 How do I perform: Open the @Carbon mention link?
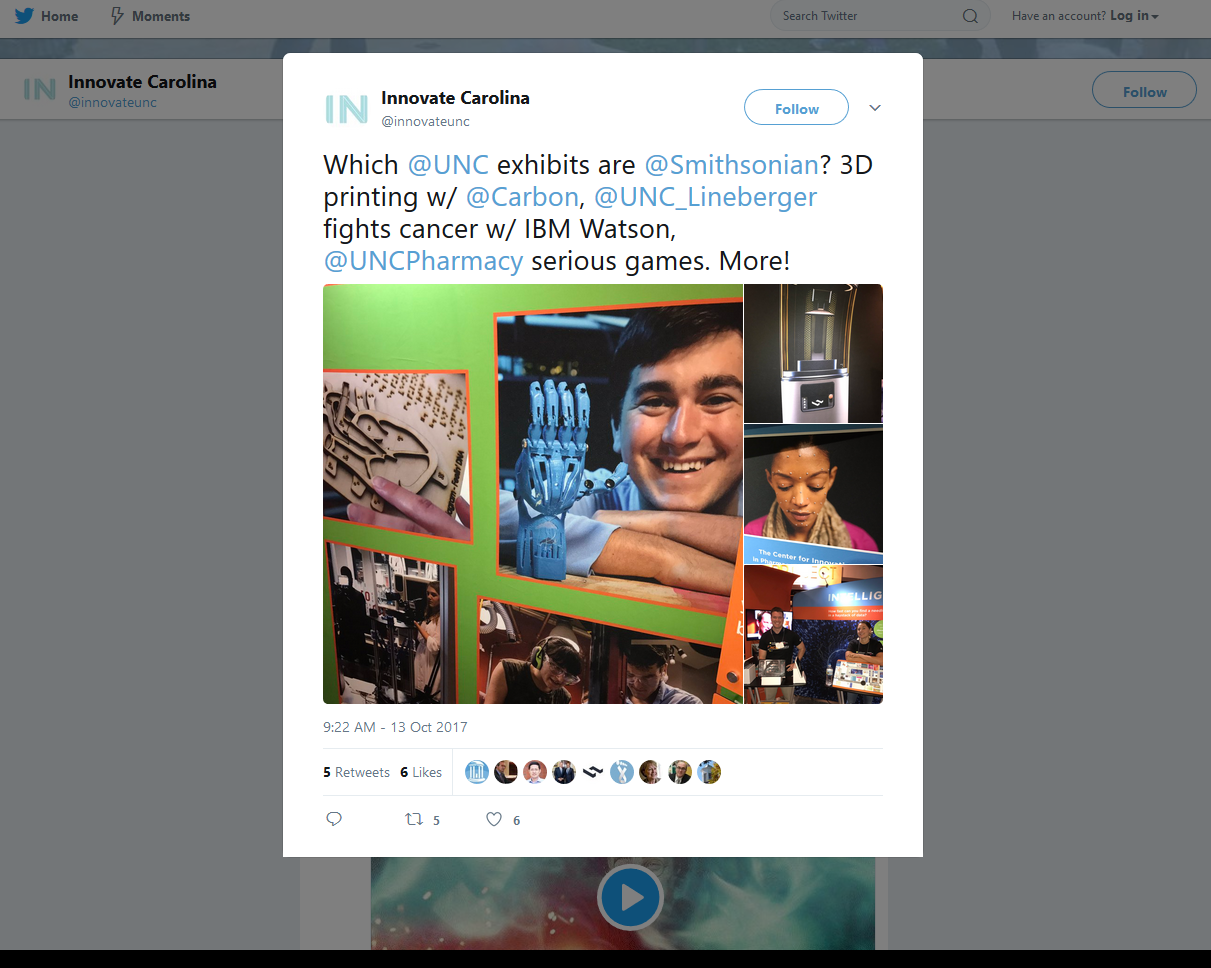coord(522,197)
